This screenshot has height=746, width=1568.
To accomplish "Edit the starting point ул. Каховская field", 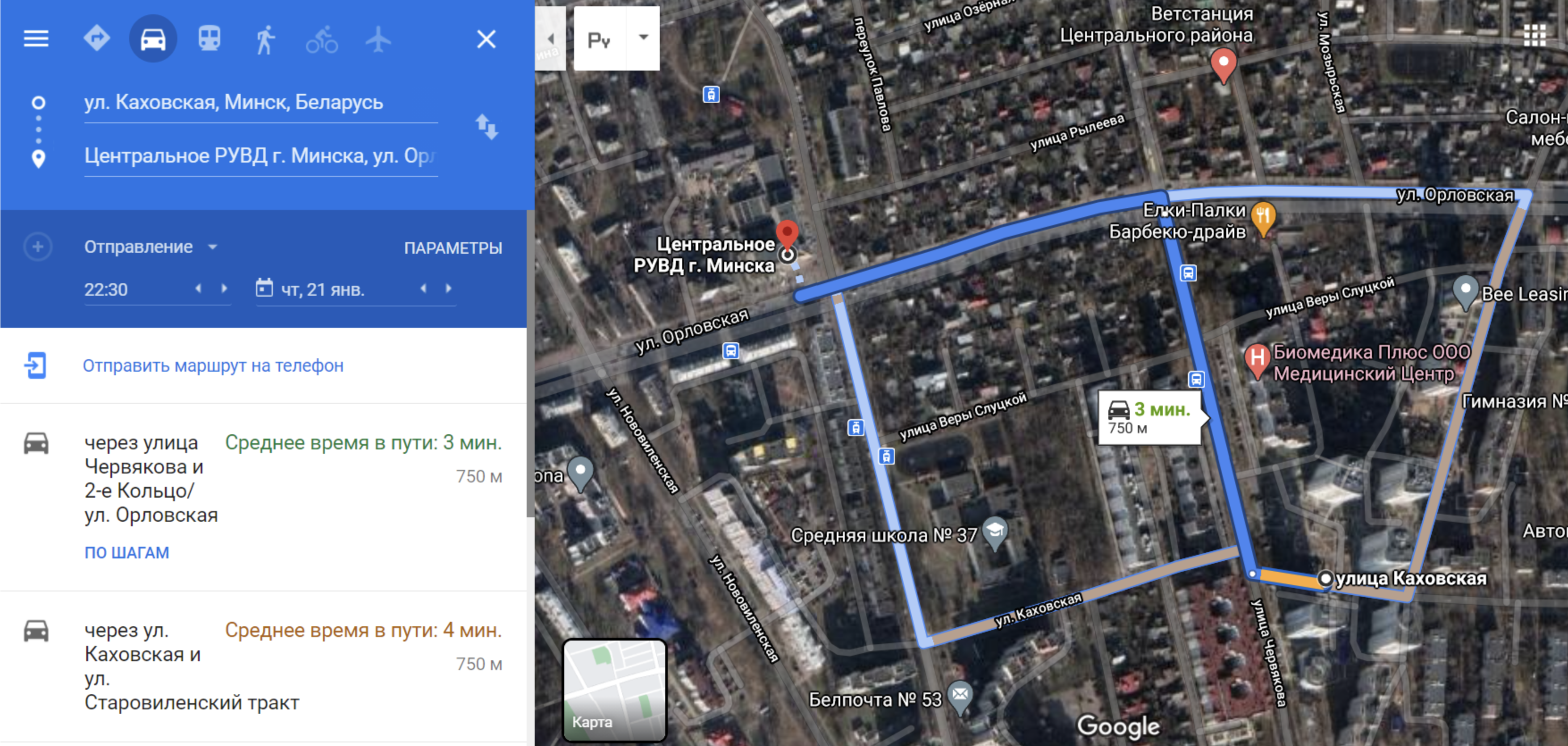I will click(260, 102).
